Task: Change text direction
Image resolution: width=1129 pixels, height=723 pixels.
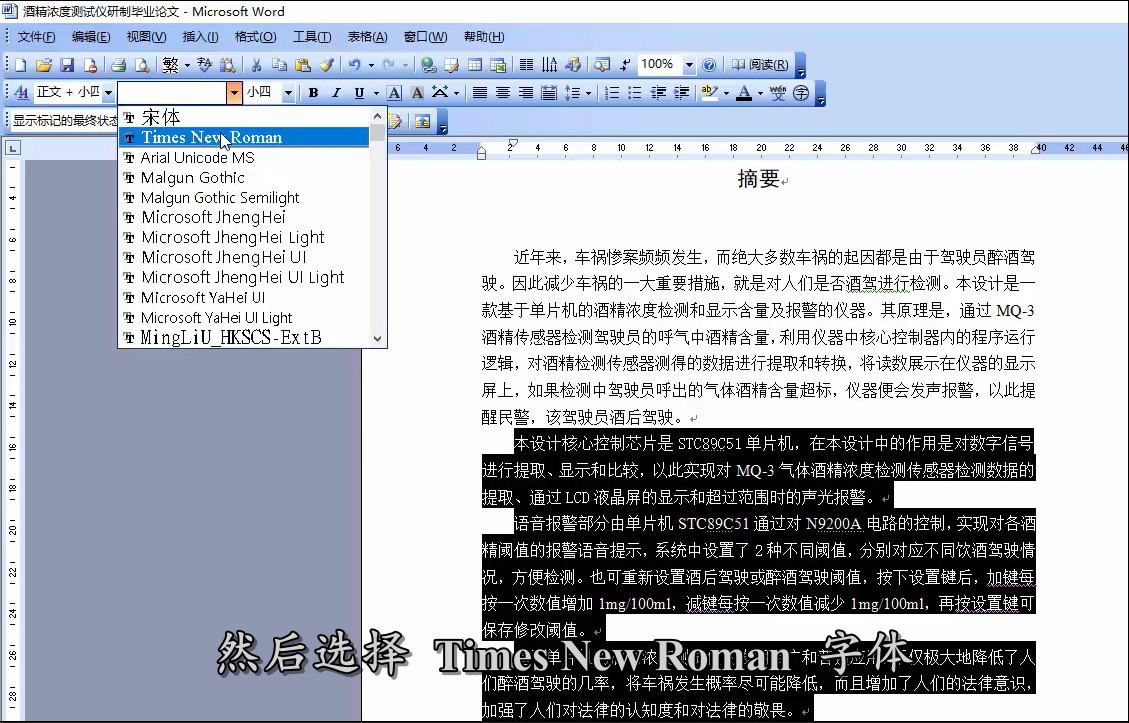Action: pyautogui.click(x=549, y=66)
